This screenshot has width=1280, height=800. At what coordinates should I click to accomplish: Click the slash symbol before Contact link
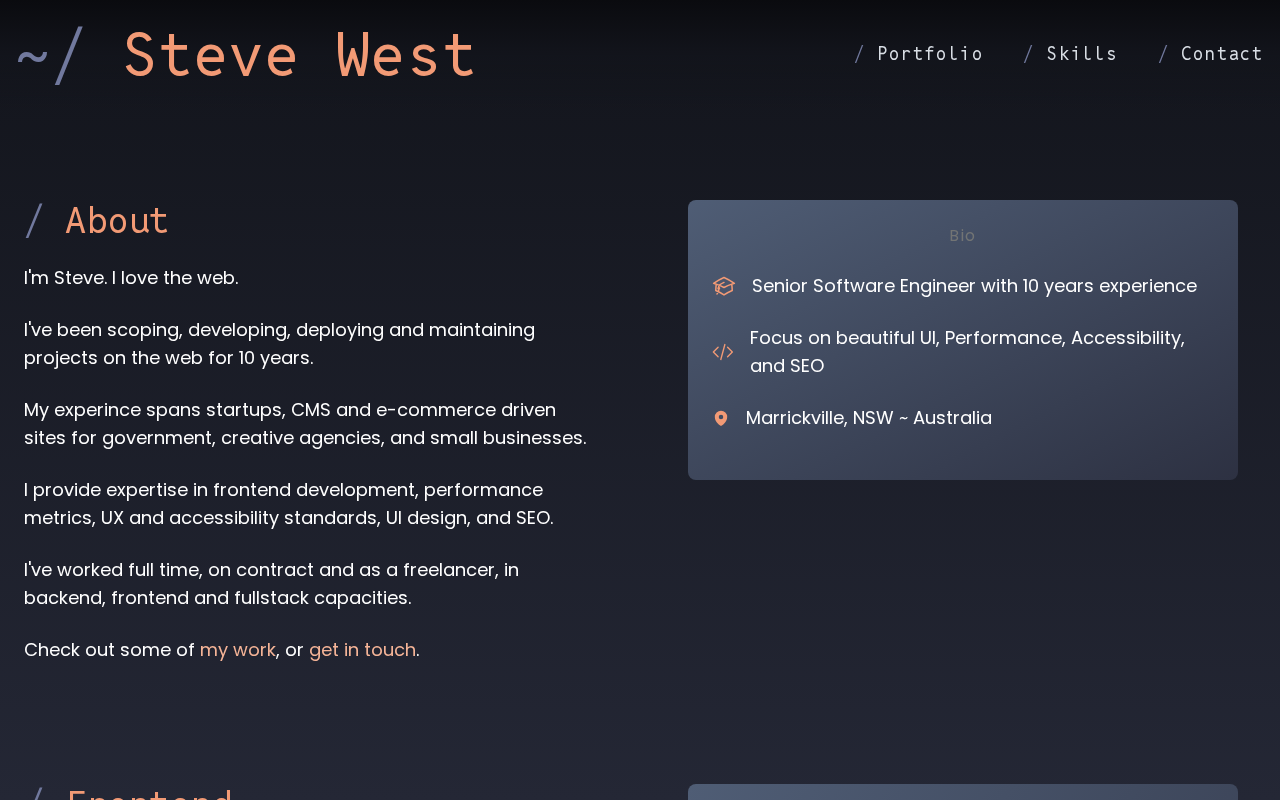[x=1163, y=54]
